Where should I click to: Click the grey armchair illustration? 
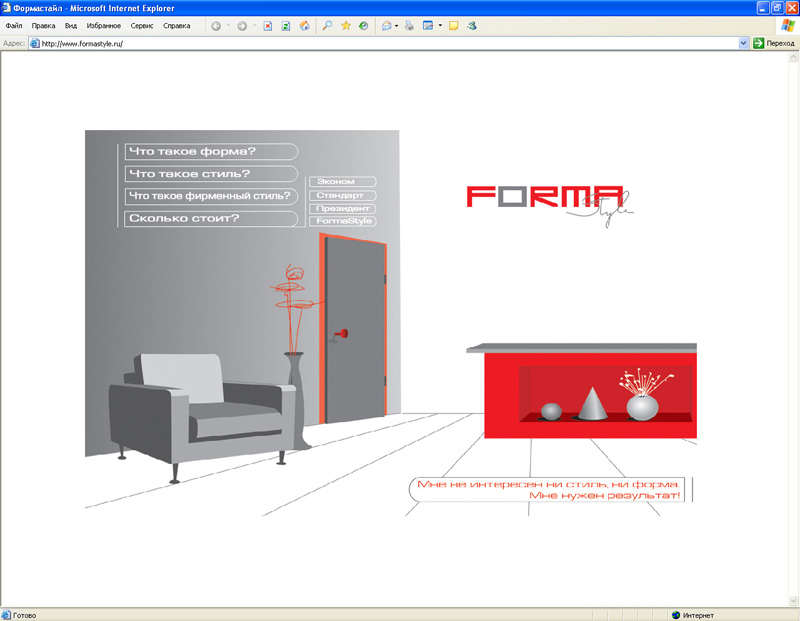click(202, 416)
